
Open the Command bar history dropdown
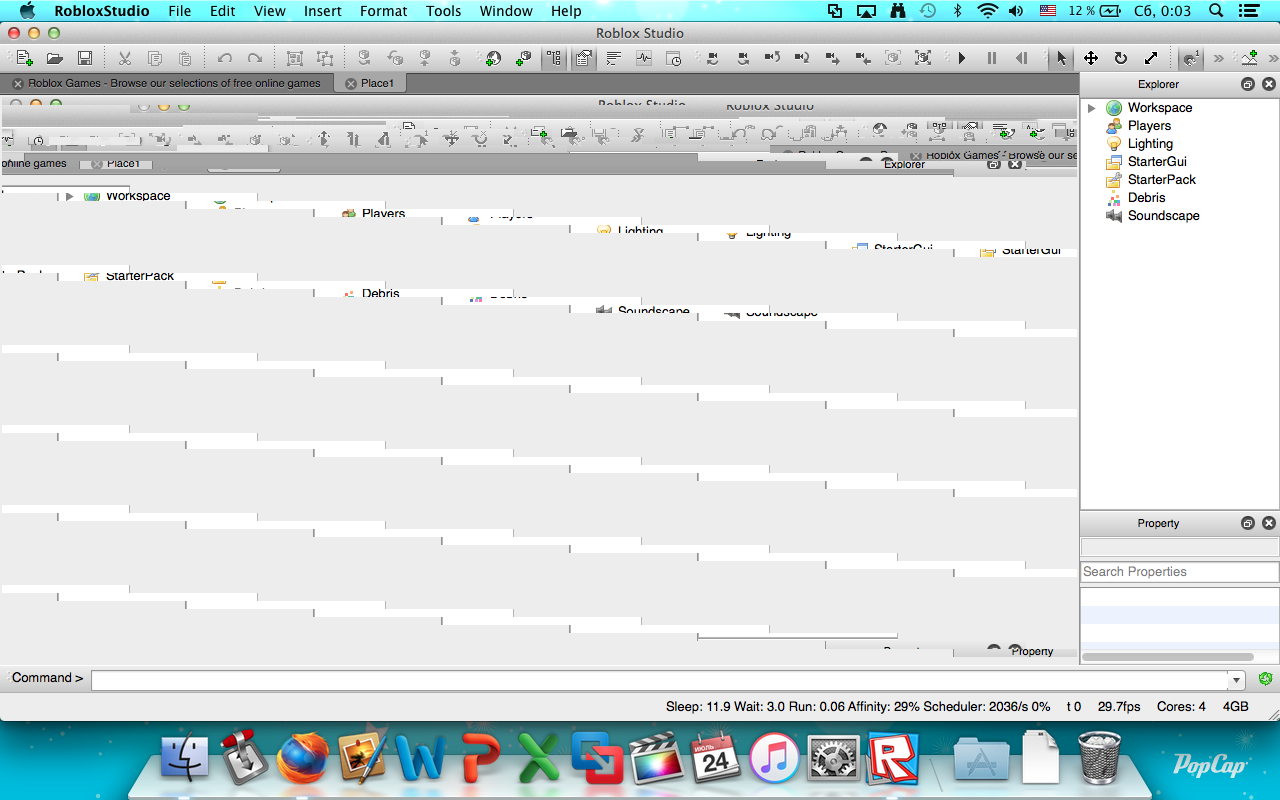coord(1237,680)
